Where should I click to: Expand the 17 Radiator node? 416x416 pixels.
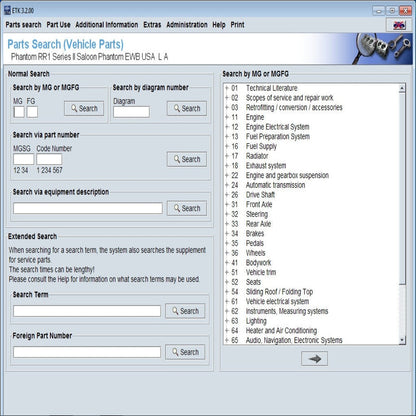click(227, 156)
